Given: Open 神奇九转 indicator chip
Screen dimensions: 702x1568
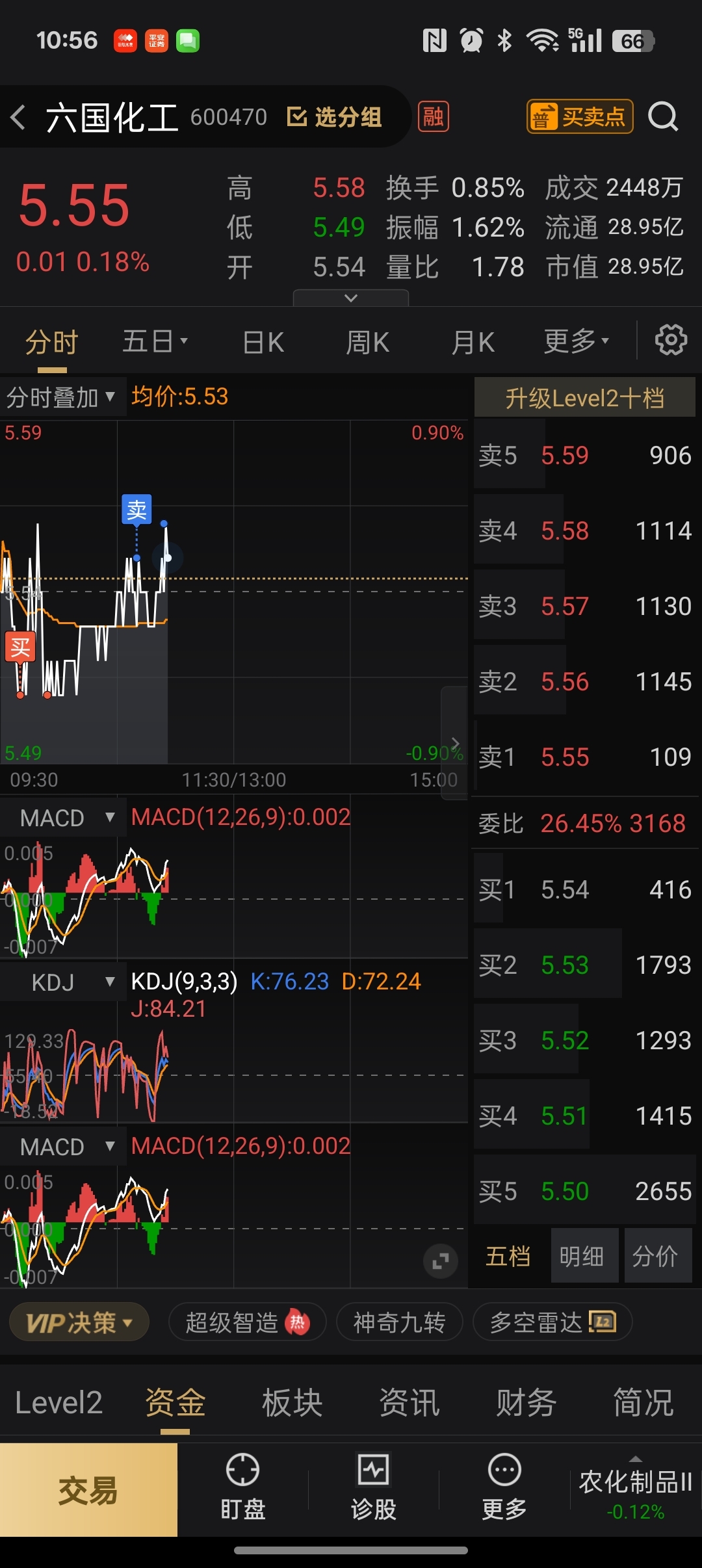Looking at the screenshot, I should (399, 1322).
